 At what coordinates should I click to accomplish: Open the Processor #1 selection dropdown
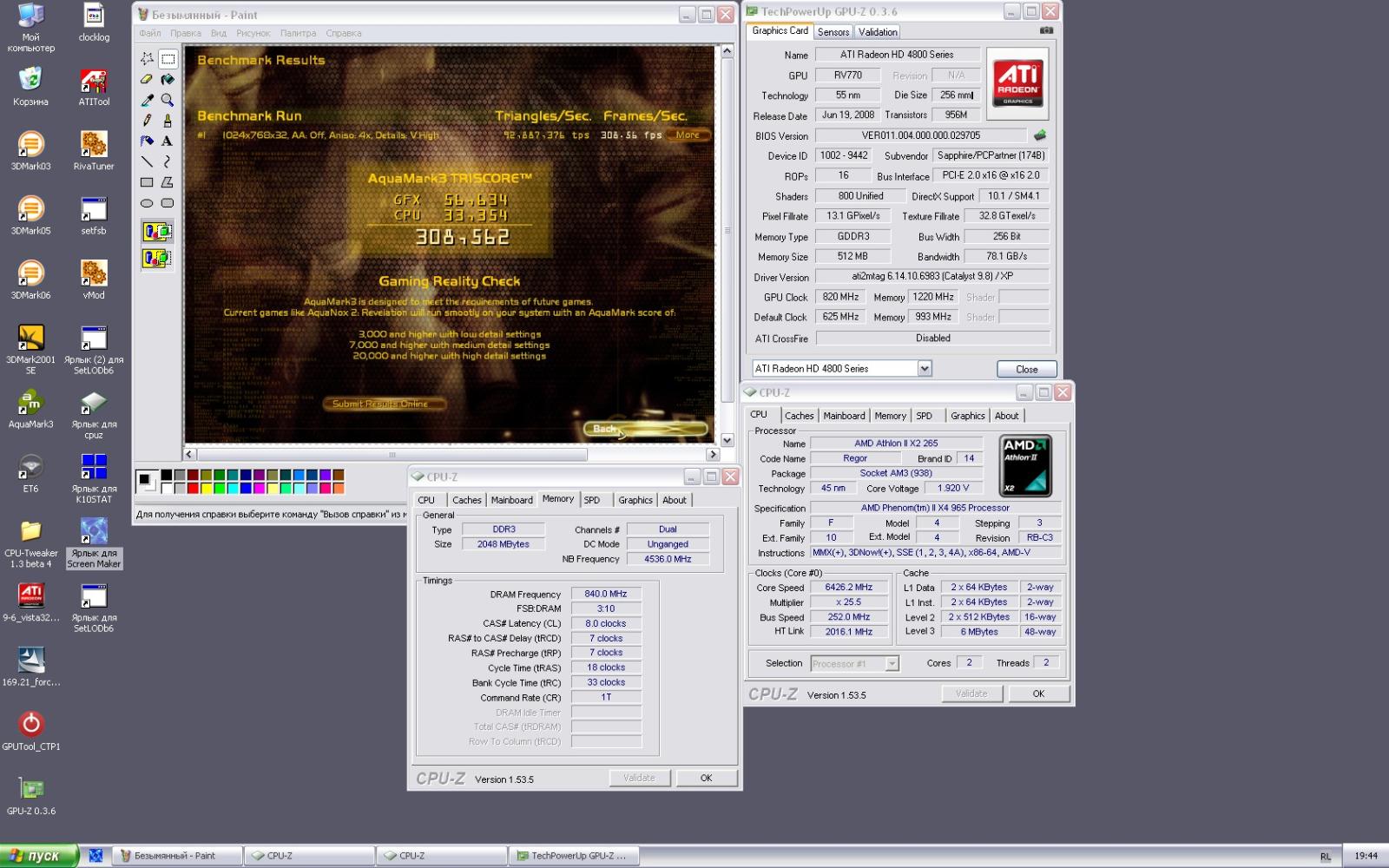pos(892,664)
